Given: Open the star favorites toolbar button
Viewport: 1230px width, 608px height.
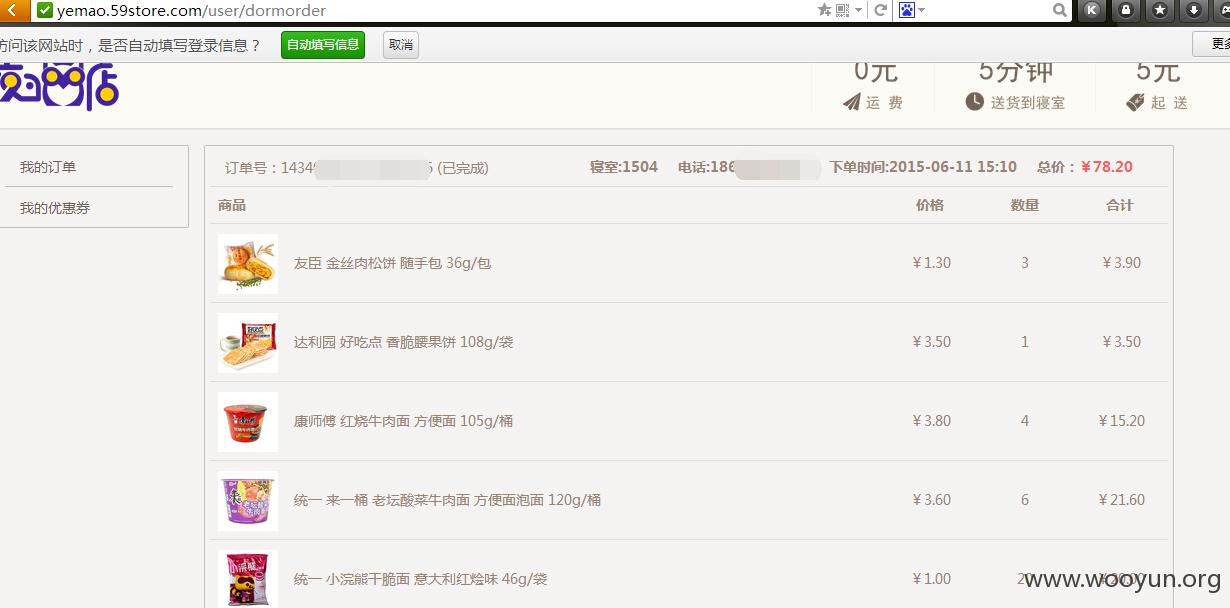Looking at the screenshot, I should pyautogui.click(x=1160, y=10).
